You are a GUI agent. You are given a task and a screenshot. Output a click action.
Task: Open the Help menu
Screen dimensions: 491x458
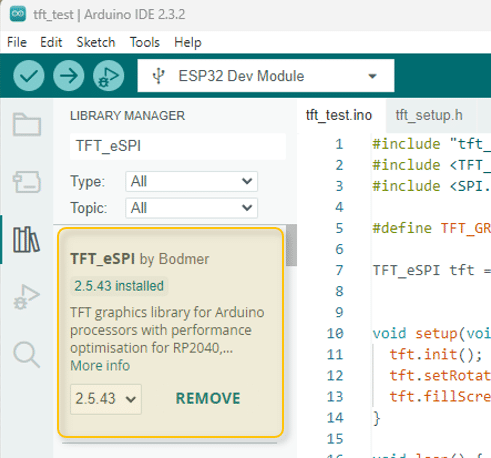click(x=188, y=42)
